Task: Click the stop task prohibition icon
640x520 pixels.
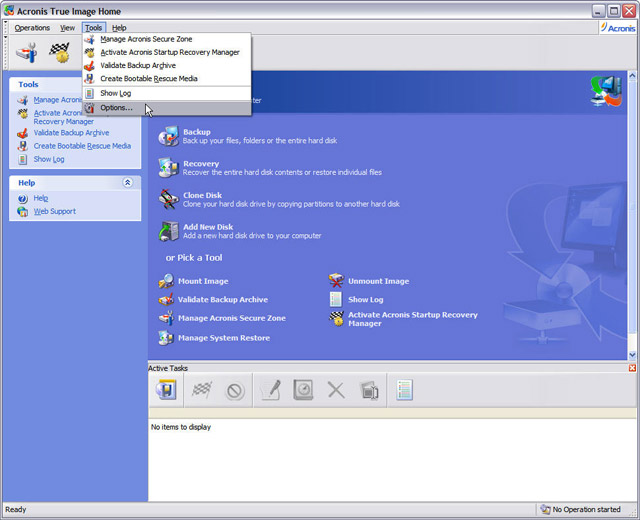Action: (235, 391)
